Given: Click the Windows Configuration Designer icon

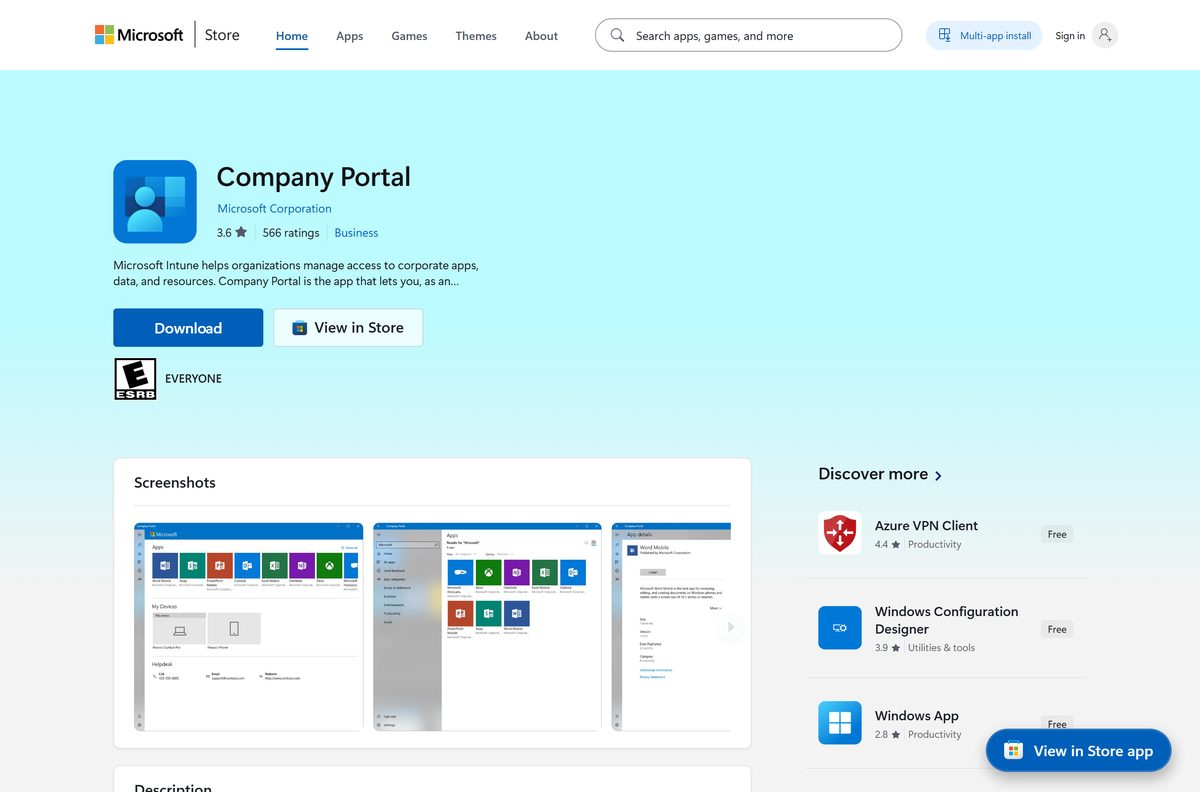Looking at the screenshot, I should point(840,628).
